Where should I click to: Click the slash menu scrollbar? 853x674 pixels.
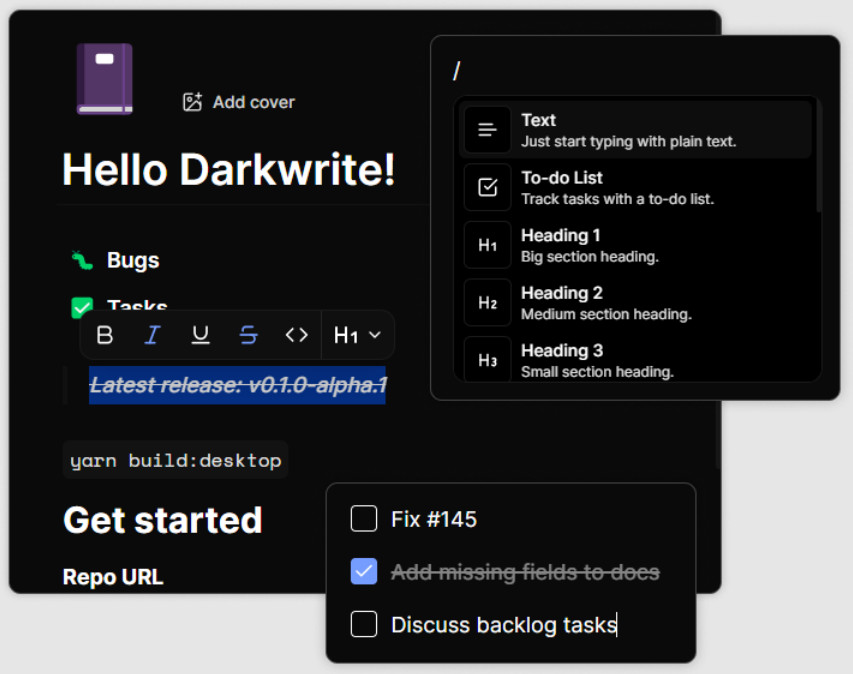coord(818,156)
